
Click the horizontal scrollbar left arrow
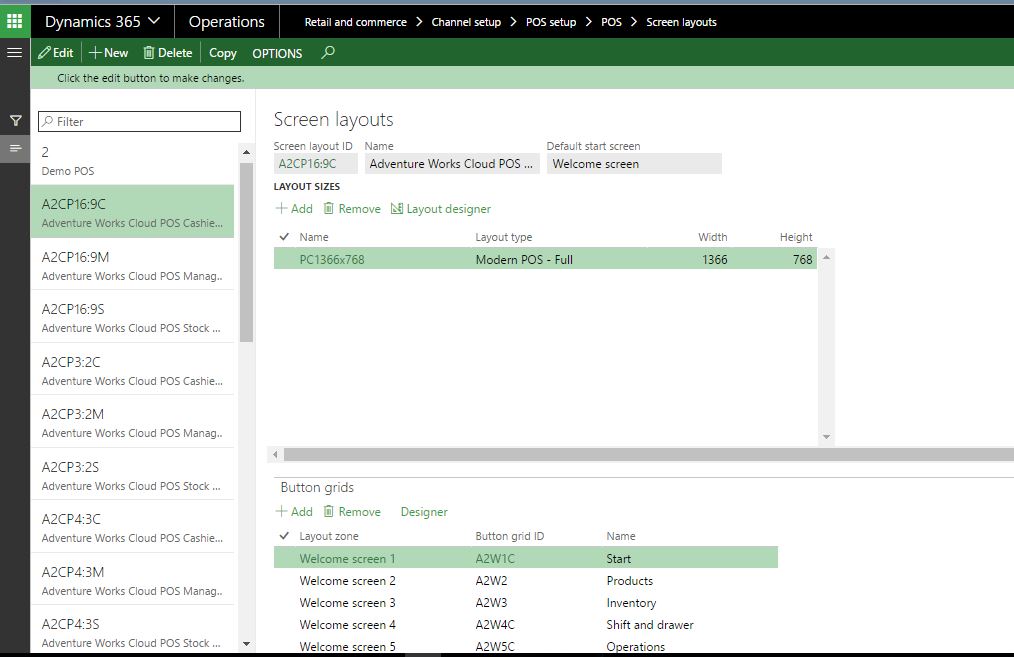click(275, 455)
